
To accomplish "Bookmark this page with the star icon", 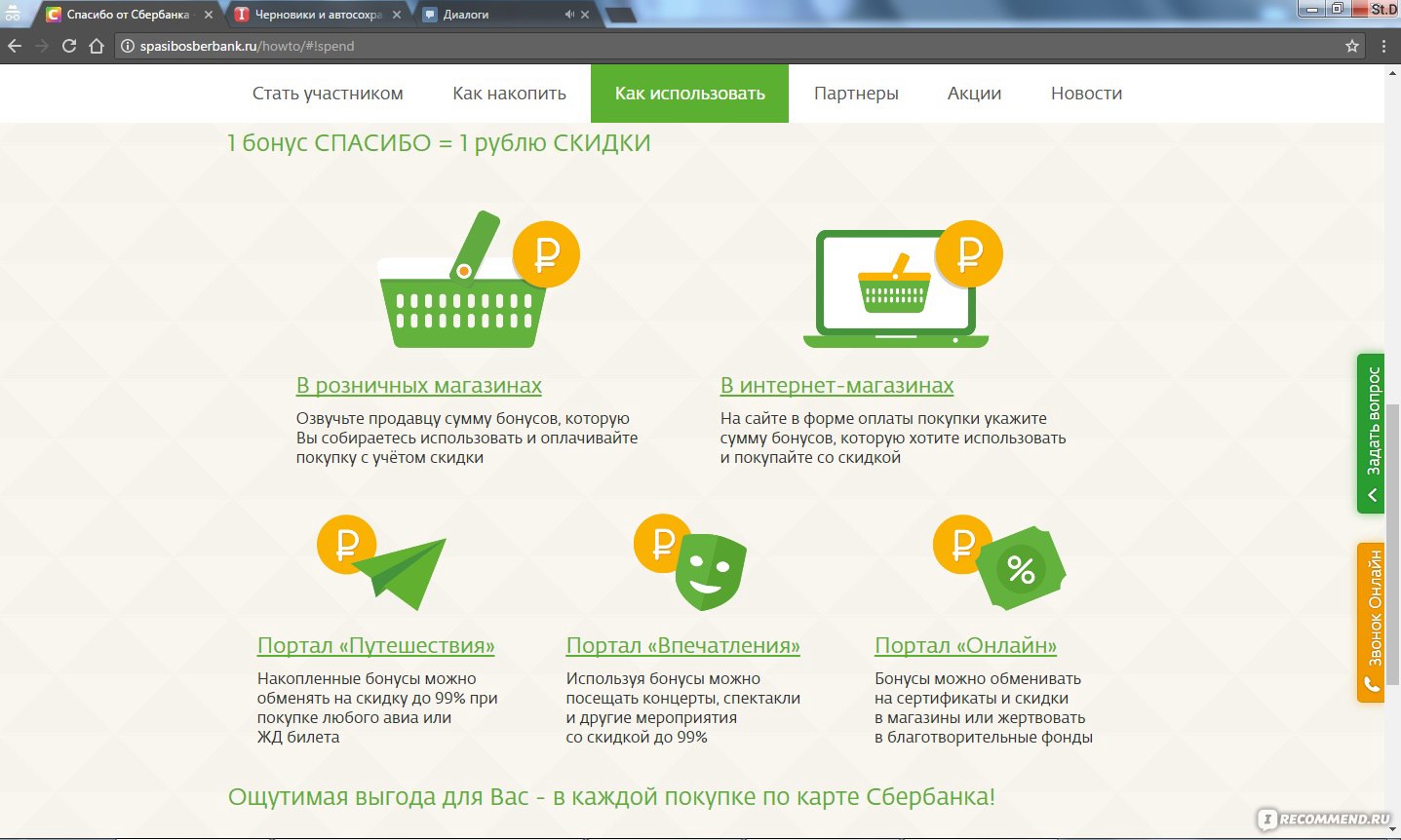I will 1352,46.
